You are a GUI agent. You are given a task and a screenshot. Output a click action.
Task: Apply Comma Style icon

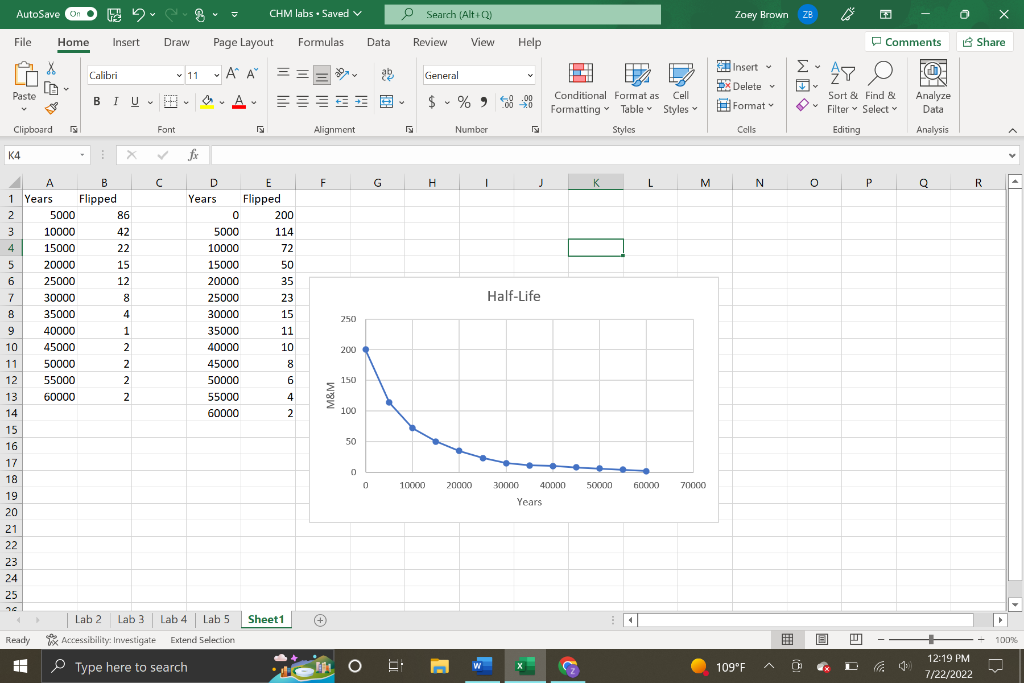point(483,102)
